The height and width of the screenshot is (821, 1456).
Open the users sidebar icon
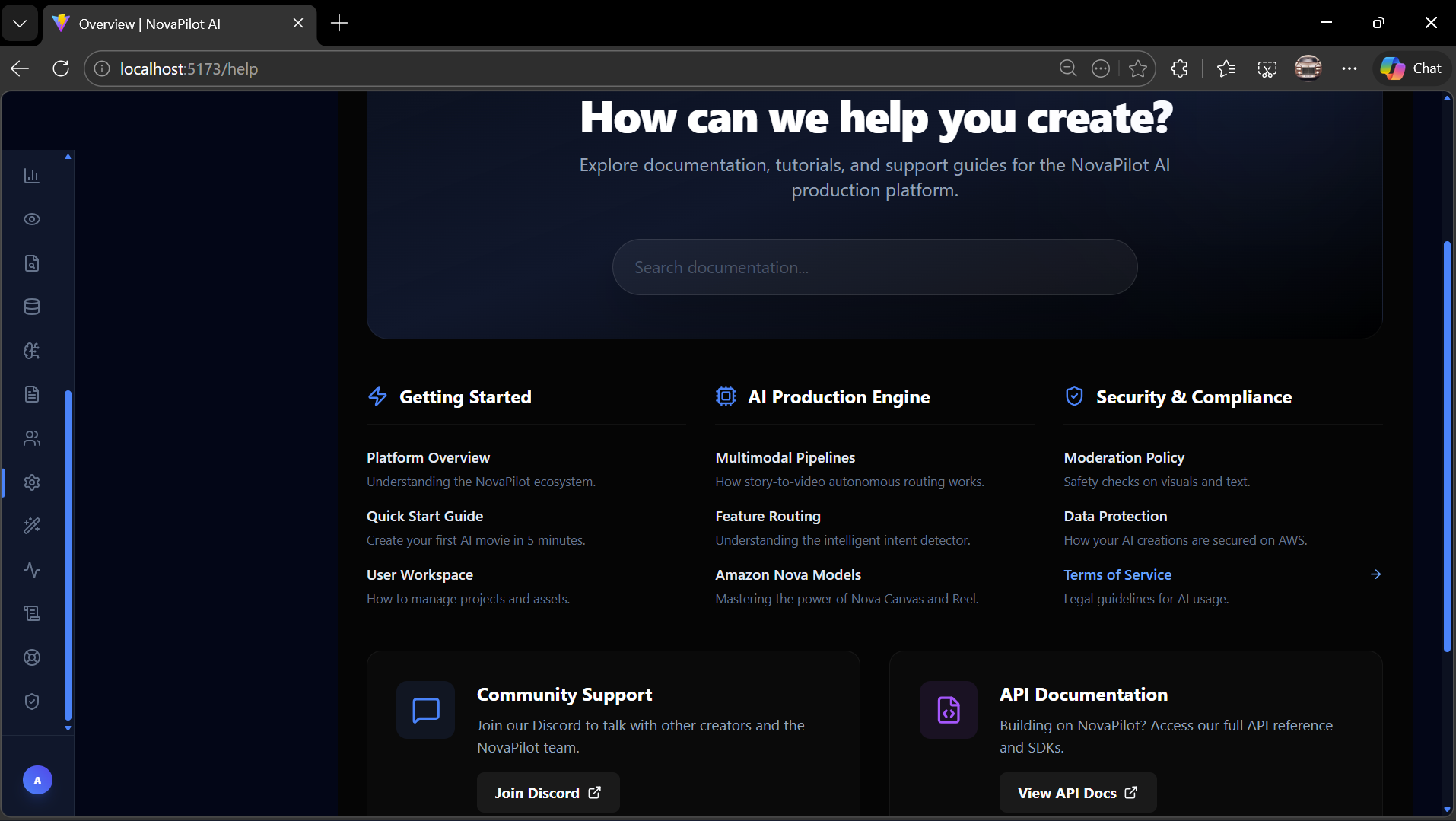(32, 438)
